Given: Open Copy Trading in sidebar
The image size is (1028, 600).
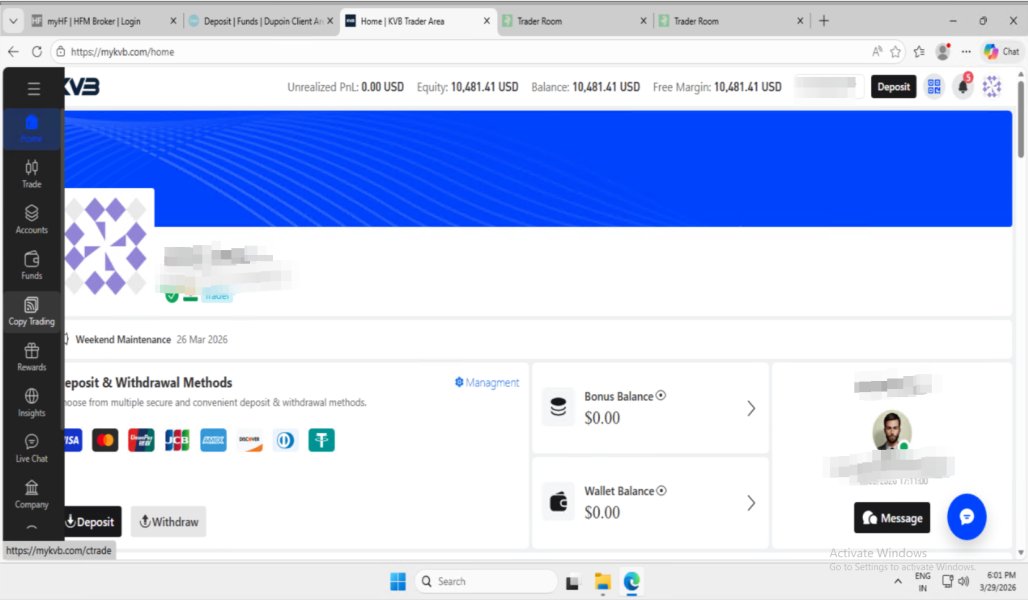Looking at the screenshot, I should [31, 311].
